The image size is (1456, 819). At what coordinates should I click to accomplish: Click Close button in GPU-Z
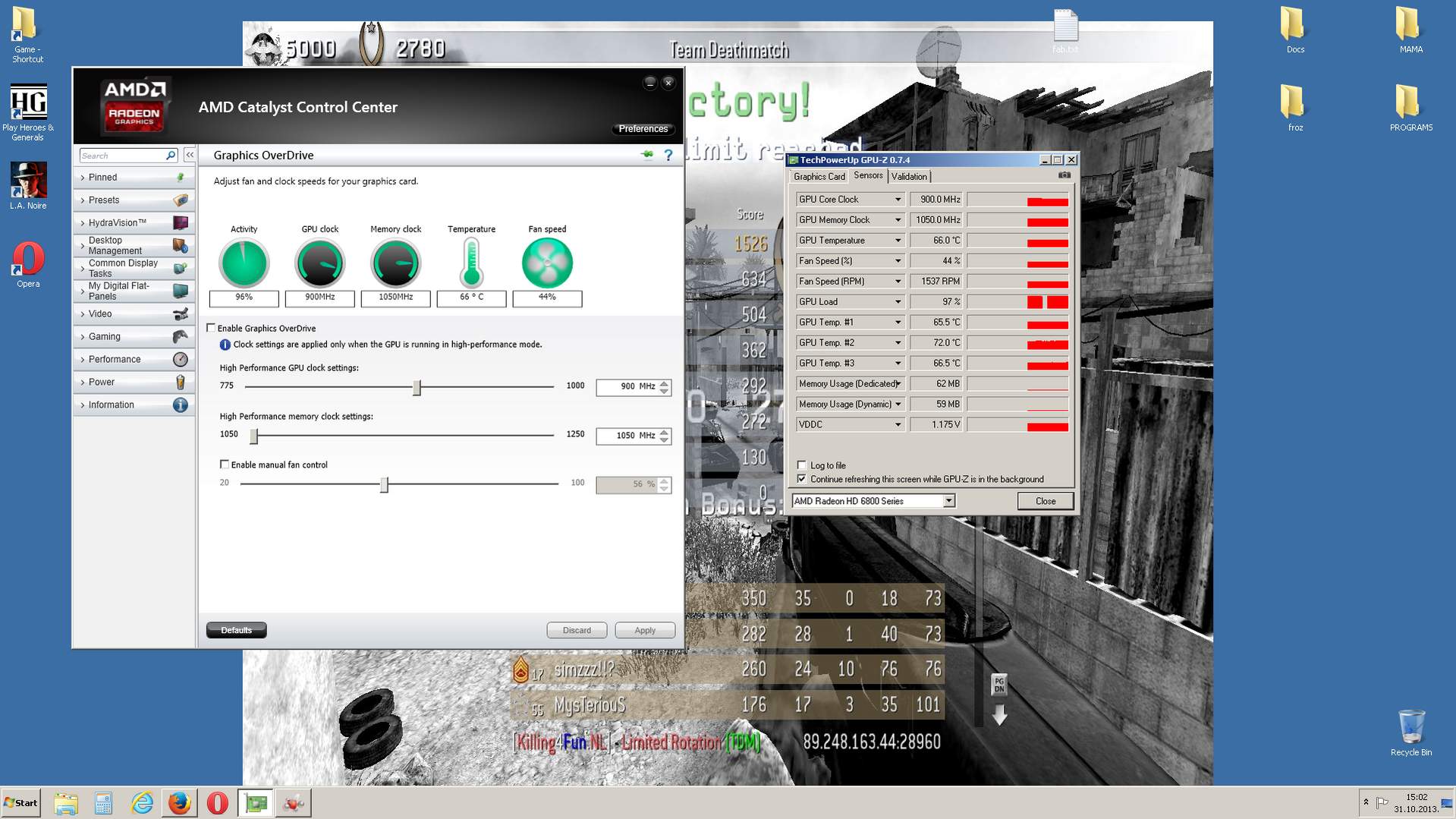pyautogui.click(x=1046, y=501)
